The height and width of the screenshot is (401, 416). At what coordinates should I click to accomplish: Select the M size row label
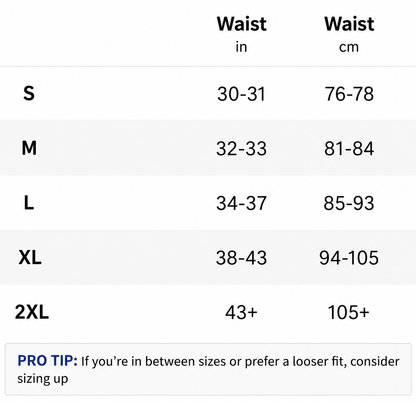pos(29,148)
